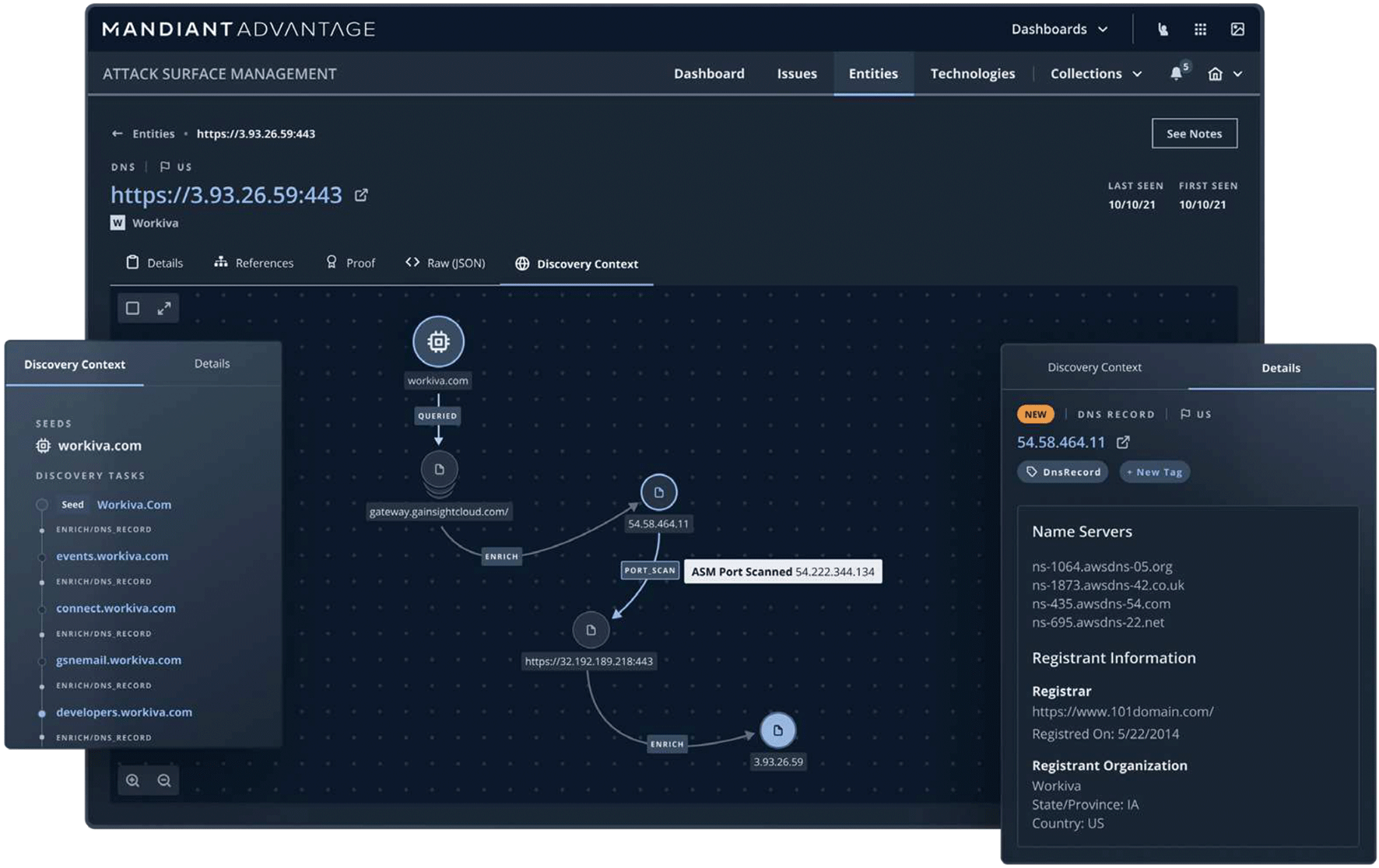Image resolution: width=1379 pixels, height=868 pixels.
Task: Click ns-1064.awsdns-05.org name server
Action: tap(1102, 567)
